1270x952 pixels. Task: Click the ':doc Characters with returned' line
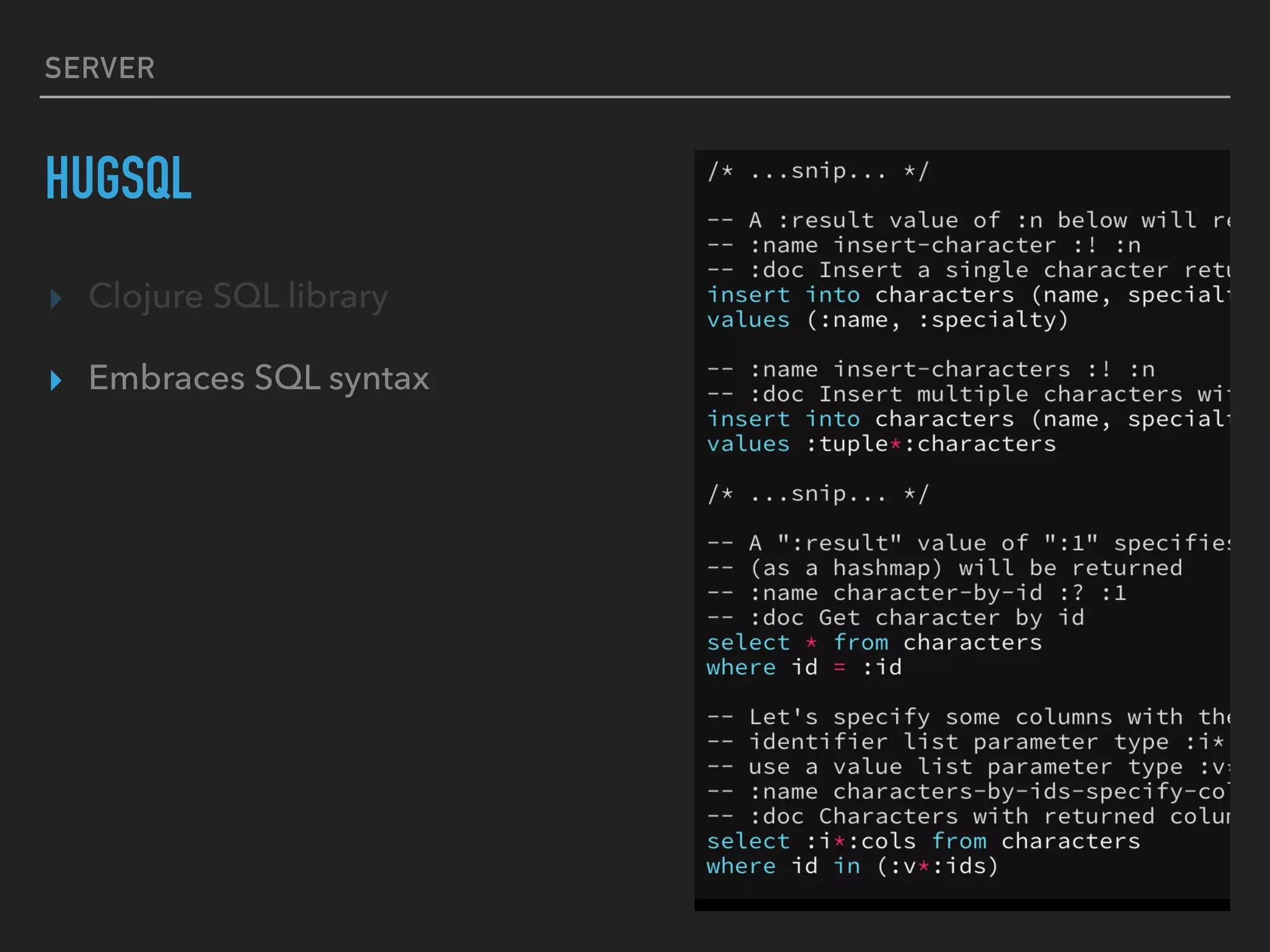[x=969, y=817]
